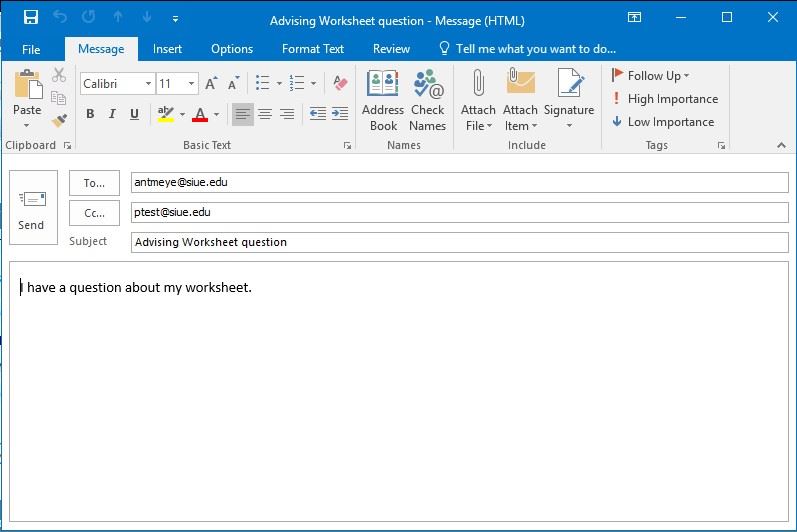
Task: Toggle Italic formatting
Action: (112, 115)
